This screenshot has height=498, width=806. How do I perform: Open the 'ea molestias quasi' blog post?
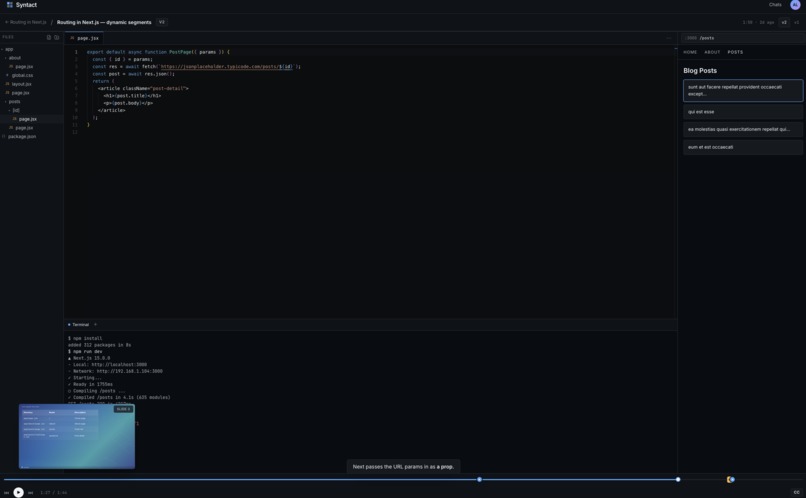(743, 130)
